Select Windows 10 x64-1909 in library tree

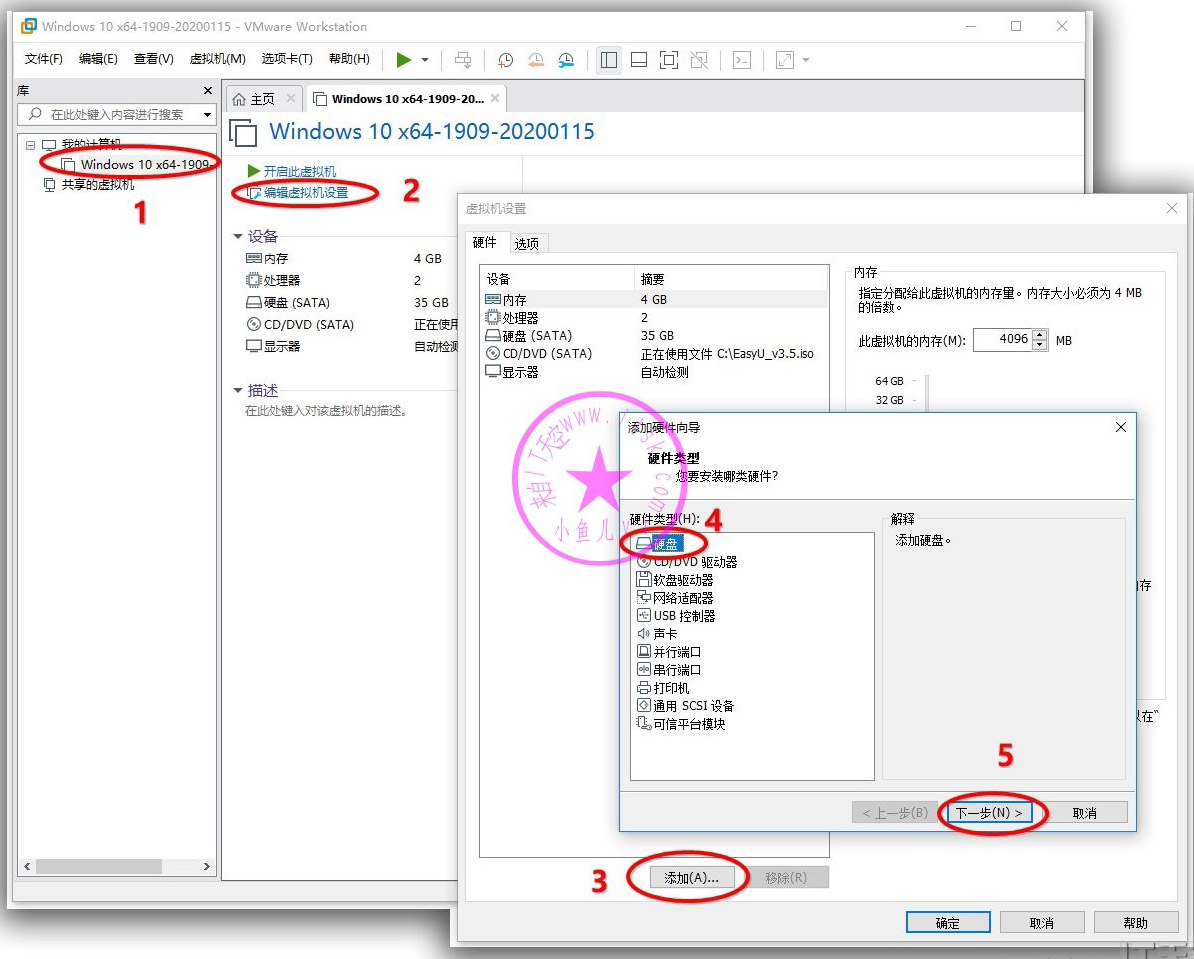(136, 164)
